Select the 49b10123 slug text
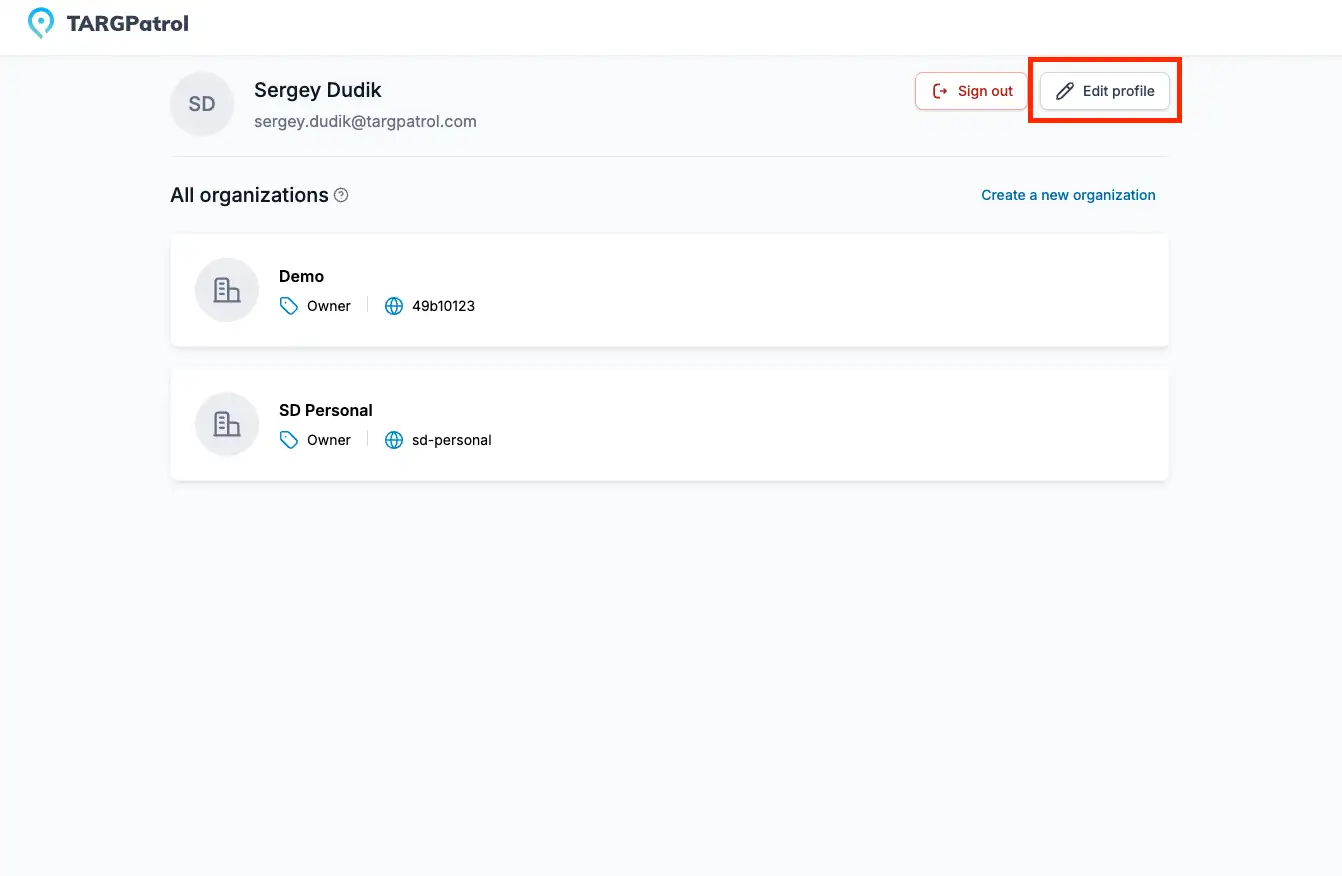 tap(443, 306)
